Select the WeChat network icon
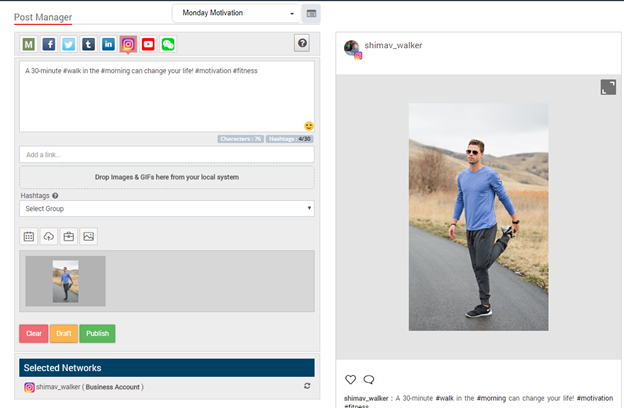Image resolution: width=624 pixels, height=408 pixels. [x=168, y=44]
